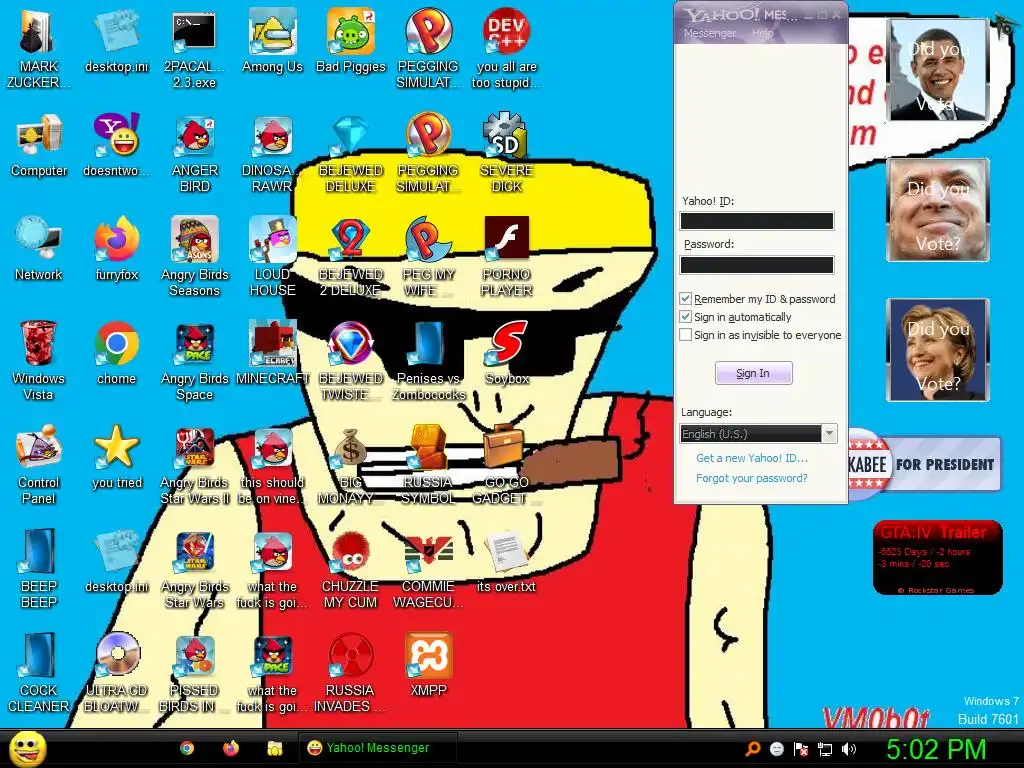Open the Messenger menu in Yahoo Messenger
The height and width of the screenshot is (768, 1024).
(x=709, y=33)
